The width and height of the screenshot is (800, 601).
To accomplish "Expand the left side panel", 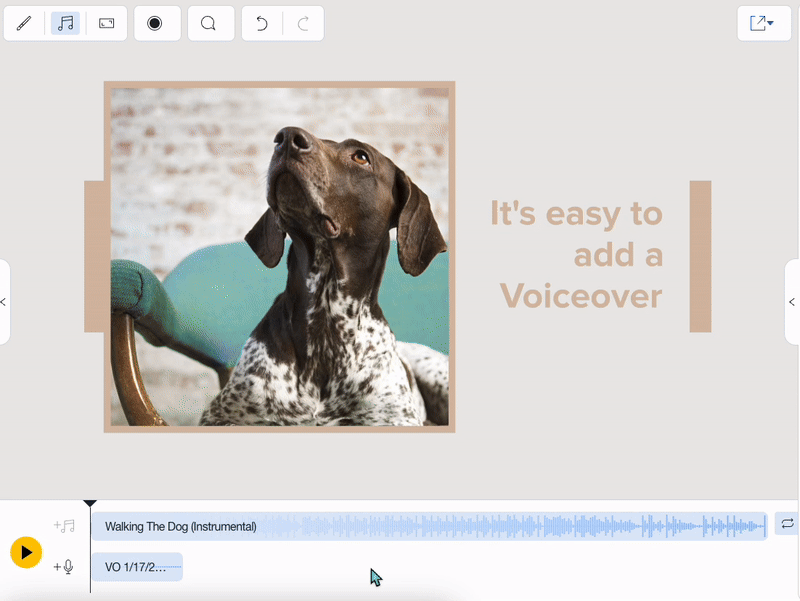I will [x=4, y=302].
